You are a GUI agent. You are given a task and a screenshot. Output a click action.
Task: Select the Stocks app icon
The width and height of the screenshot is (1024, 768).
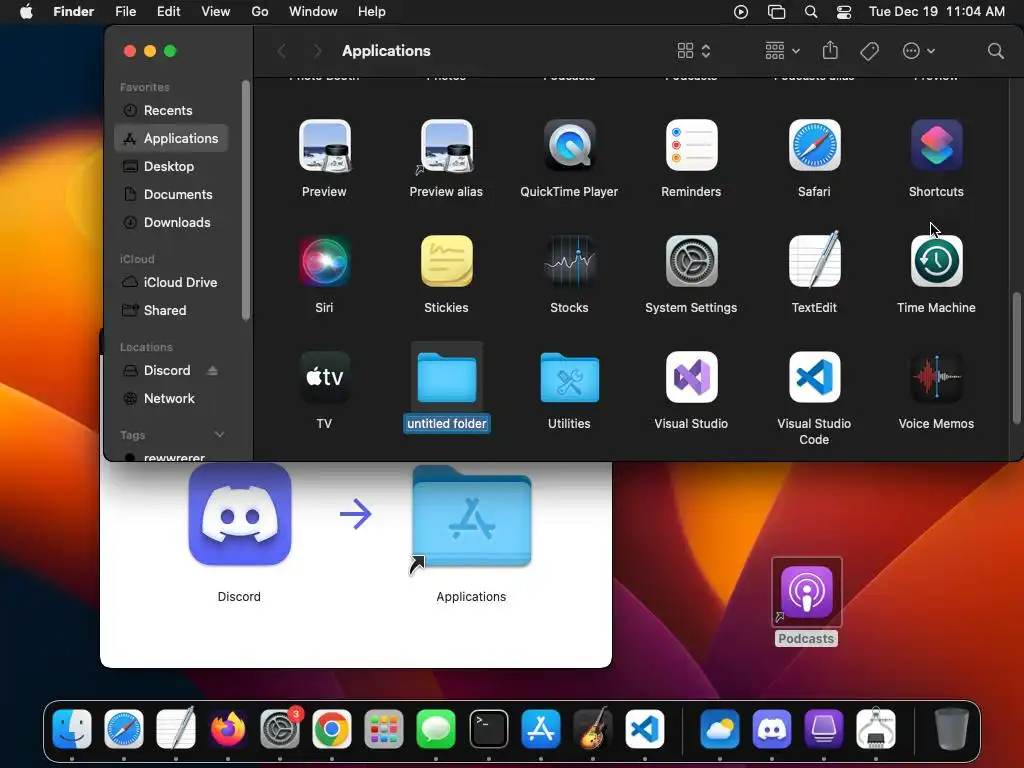pos(569,261)
